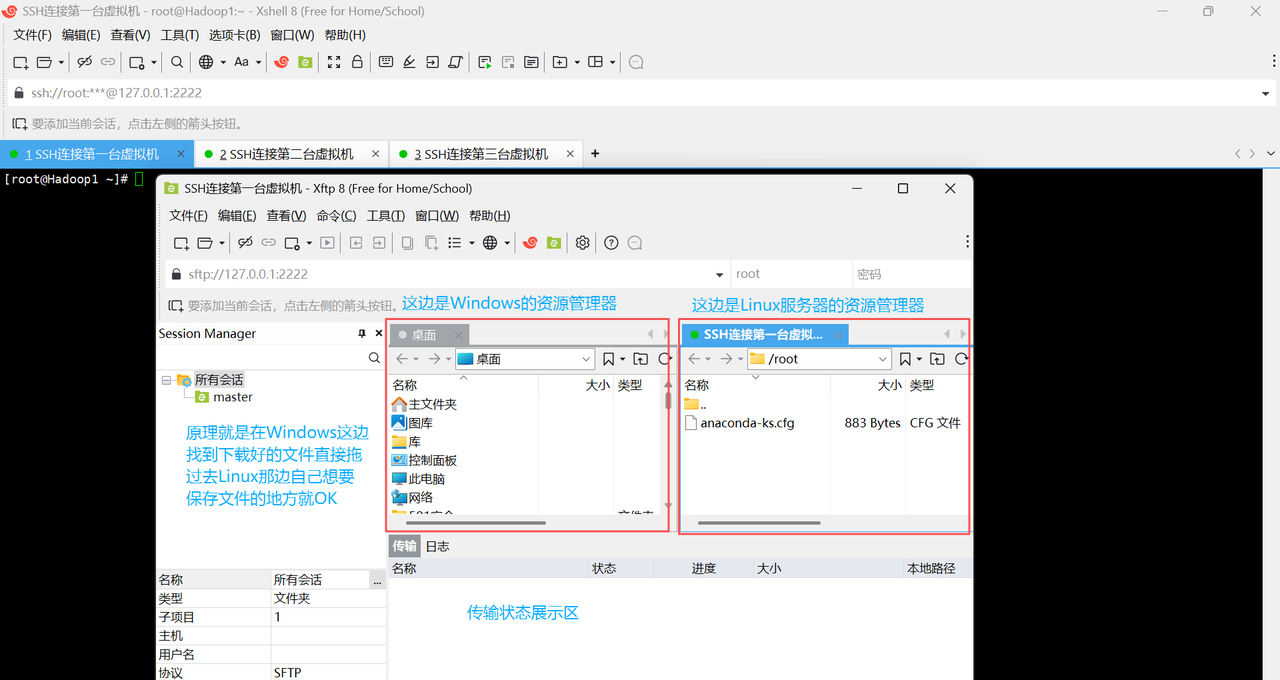Open Xftp using the green Xftp toolbar icon
Image resolution: width=1280 pixels, height=680 pixels.
pyautogui.click(x=304, y=62)
